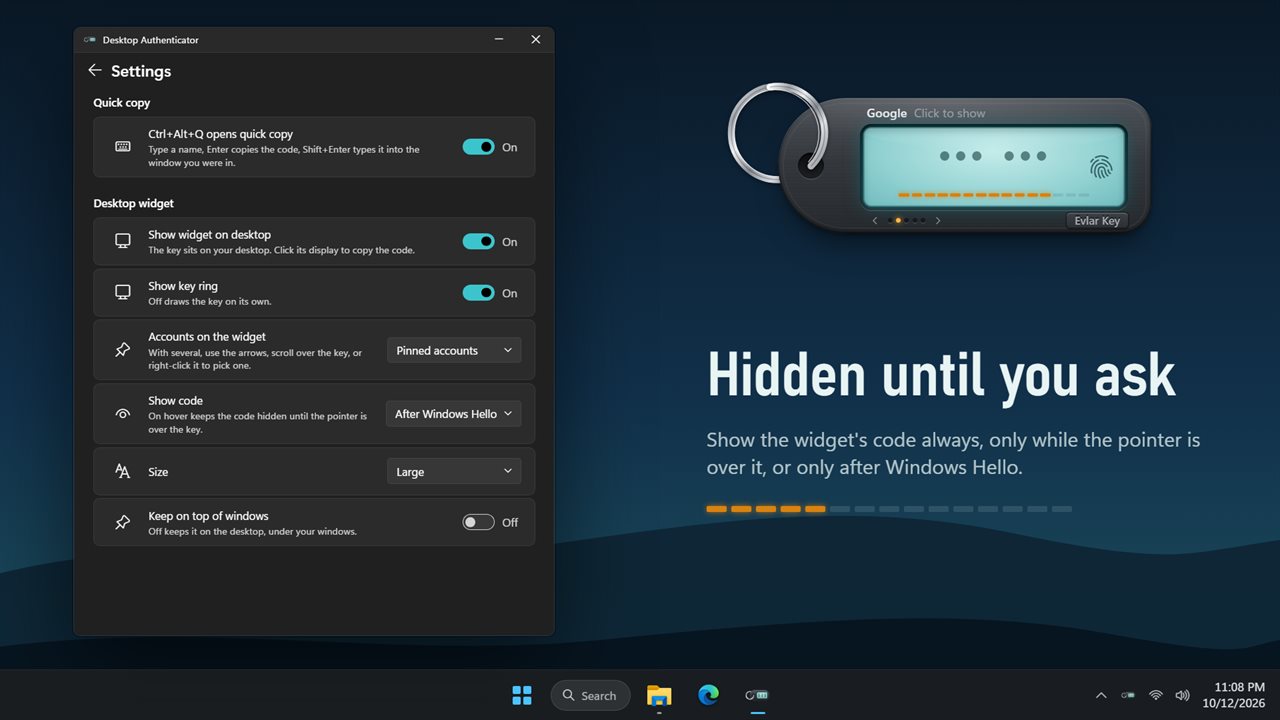
Task: Click the "Quick copy" section heading
Action: [x=122, y=102]
